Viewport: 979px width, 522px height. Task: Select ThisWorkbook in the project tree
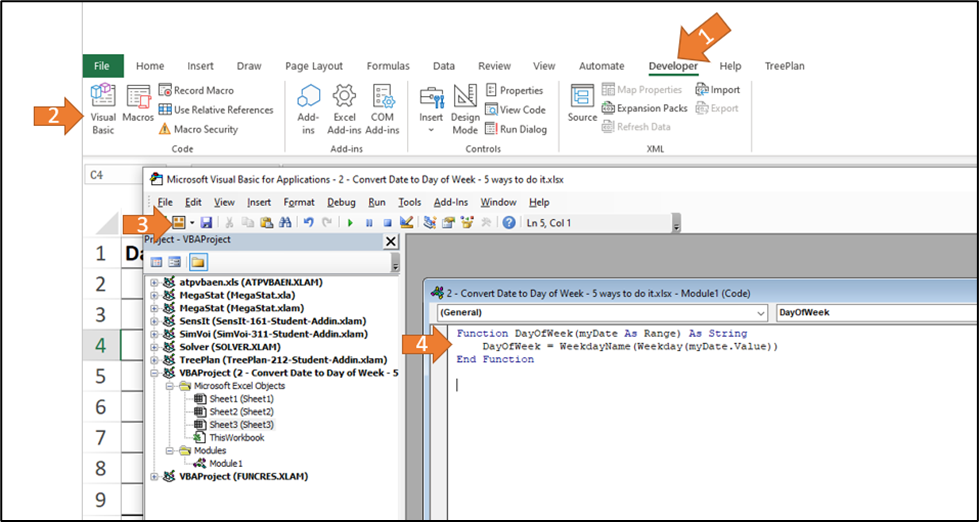[x=237, y=438]
